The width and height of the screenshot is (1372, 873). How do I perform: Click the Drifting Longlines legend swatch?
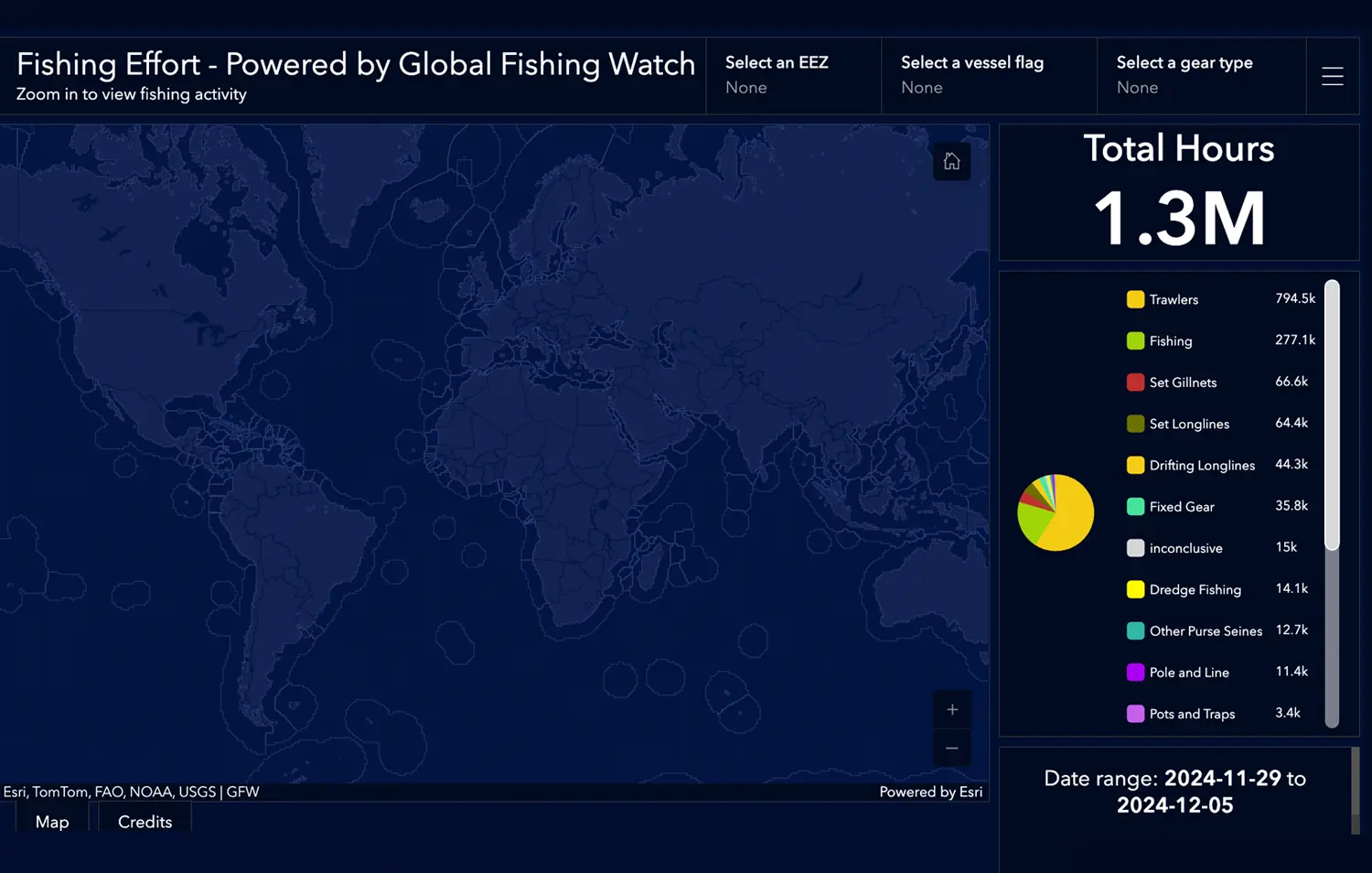1135,465
